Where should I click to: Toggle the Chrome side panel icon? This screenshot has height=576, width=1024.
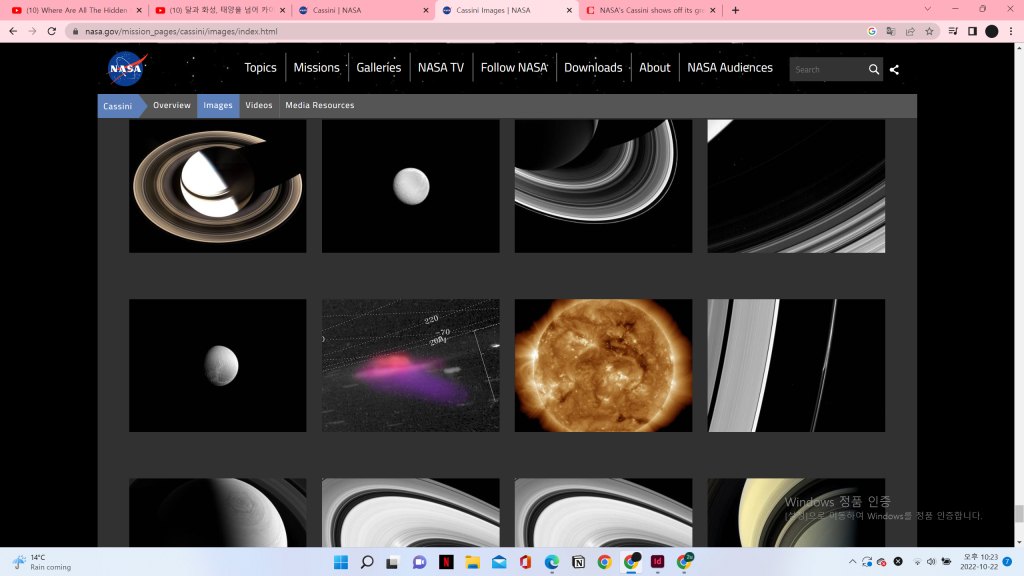point(972,31)
